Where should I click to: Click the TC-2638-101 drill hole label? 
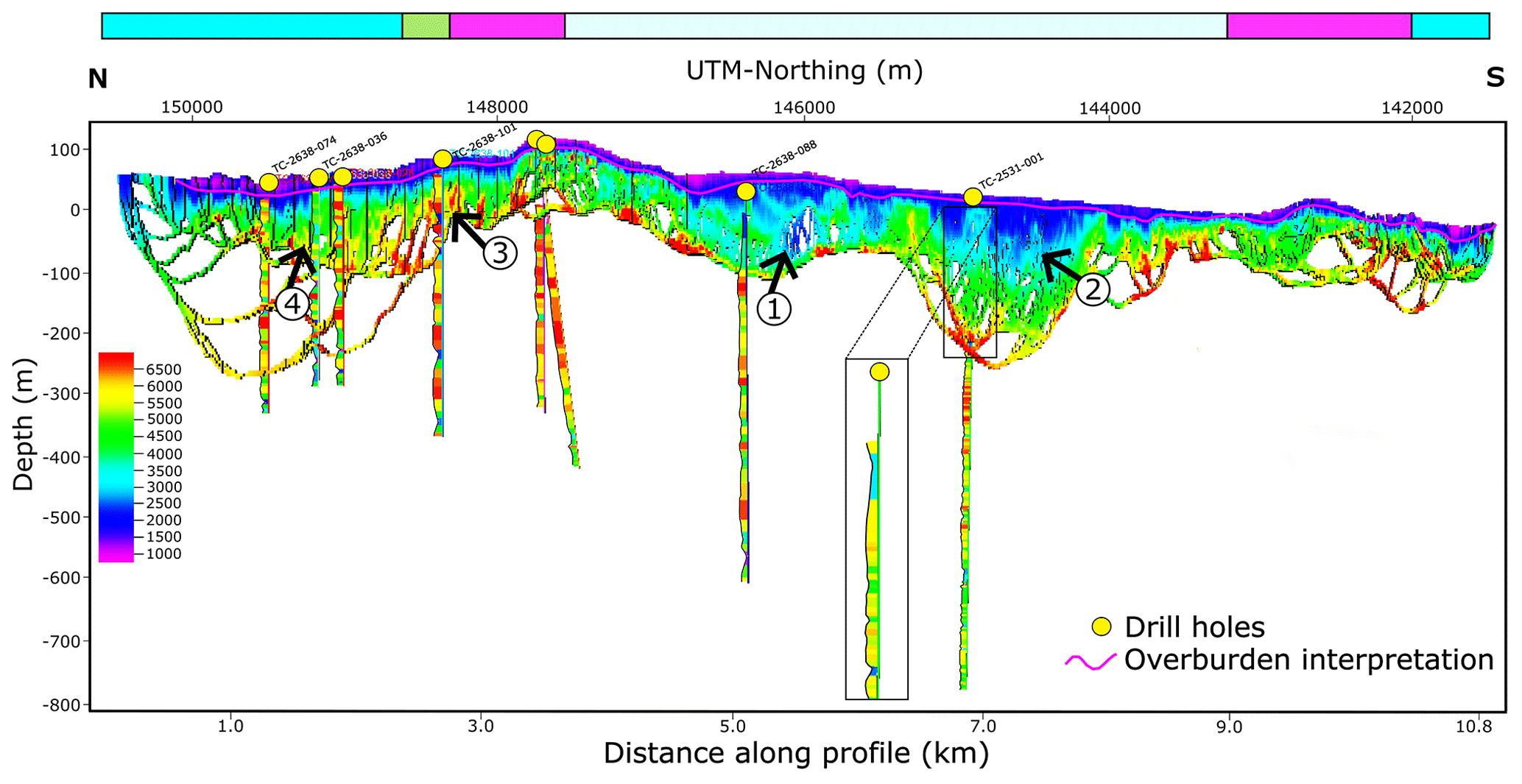click(484, 141)
